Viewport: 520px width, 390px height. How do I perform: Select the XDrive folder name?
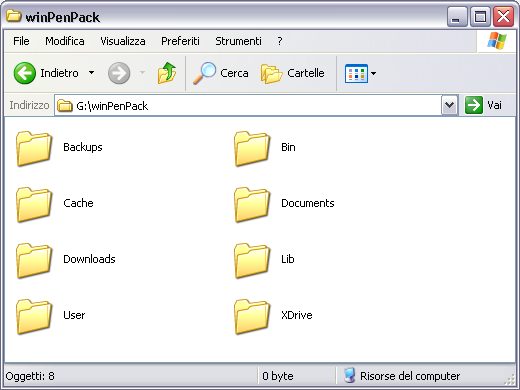[297, 315]
